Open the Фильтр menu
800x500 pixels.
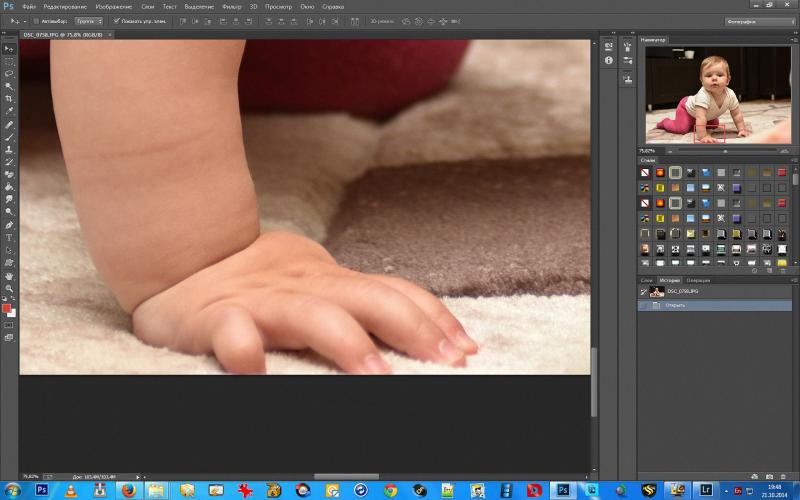tap(232, 7)
